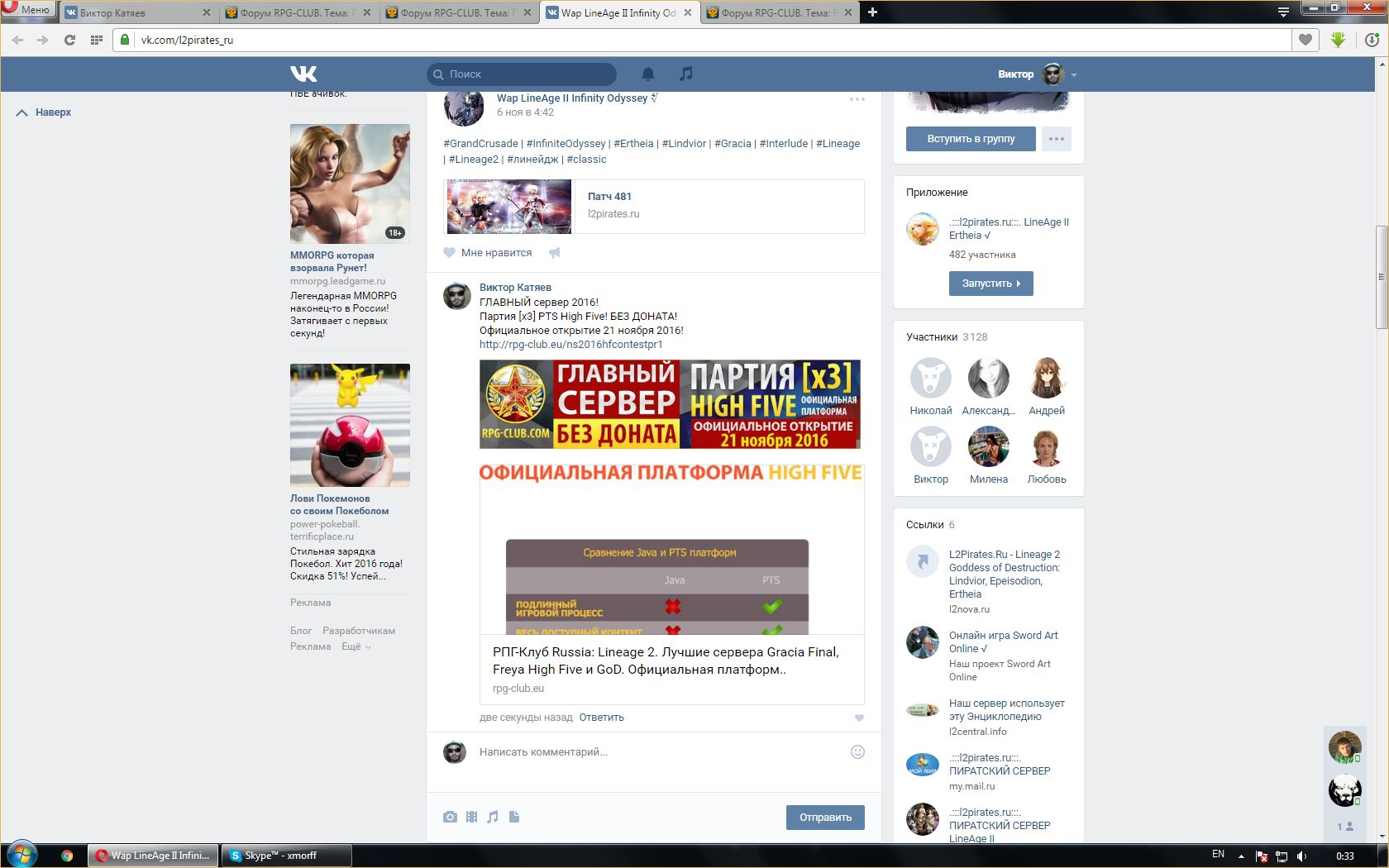
Task: Open the L2Pirates.Ru Lineage 2 Goddess link
Action: click(x=1005, y=575)
